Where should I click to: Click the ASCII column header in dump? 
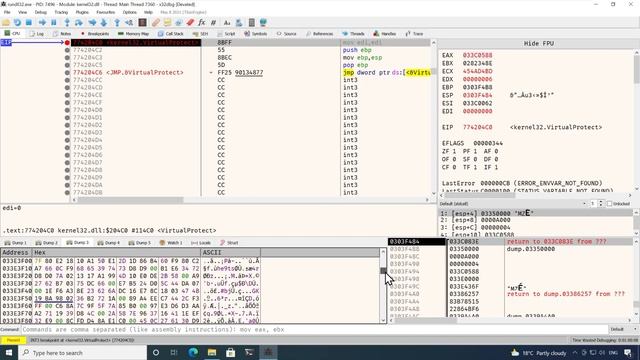[x=230, y=253]
